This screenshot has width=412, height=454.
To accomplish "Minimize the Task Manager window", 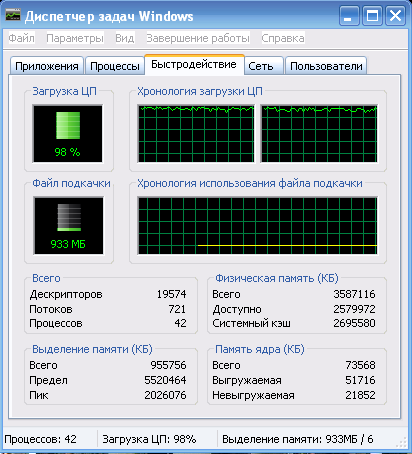I will click(349, 16).
